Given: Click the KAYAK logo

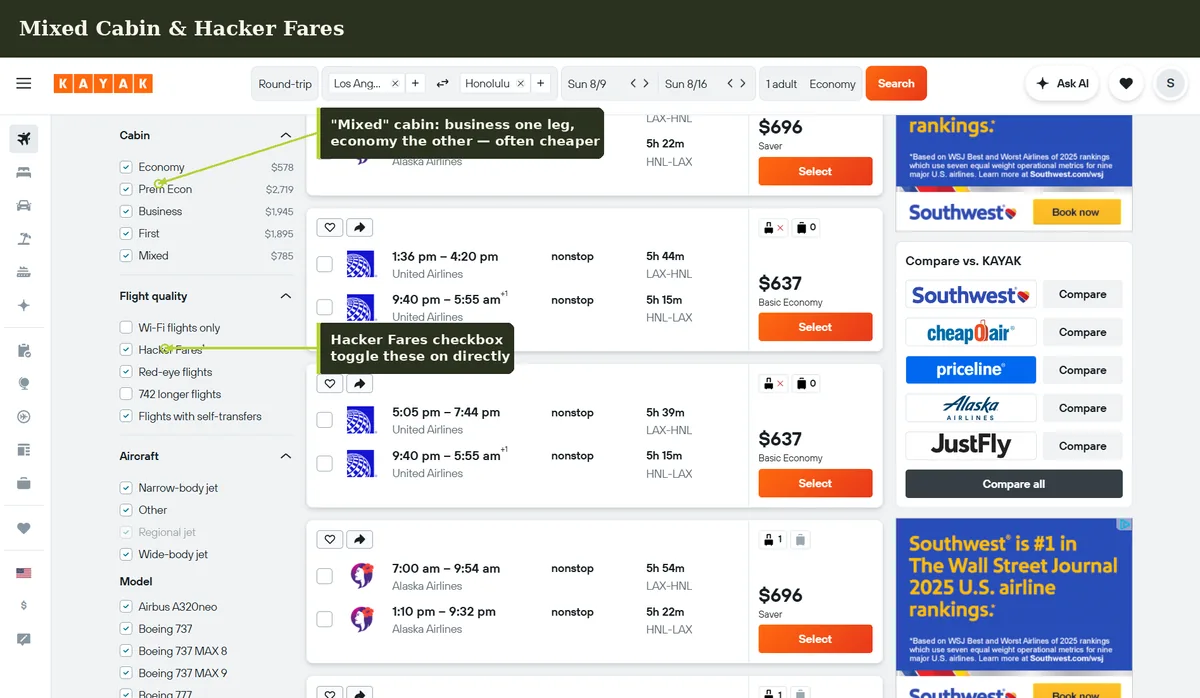Looking at the screenshot, I should (x=103, y=84).
